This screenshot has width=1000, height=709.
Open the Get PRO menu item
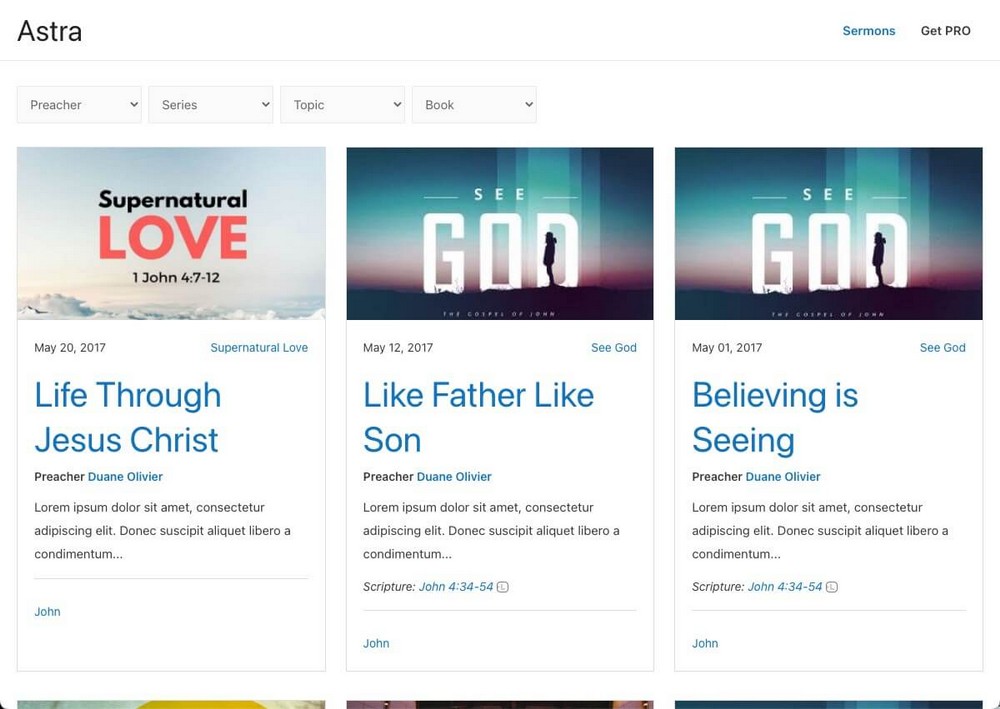945,31
